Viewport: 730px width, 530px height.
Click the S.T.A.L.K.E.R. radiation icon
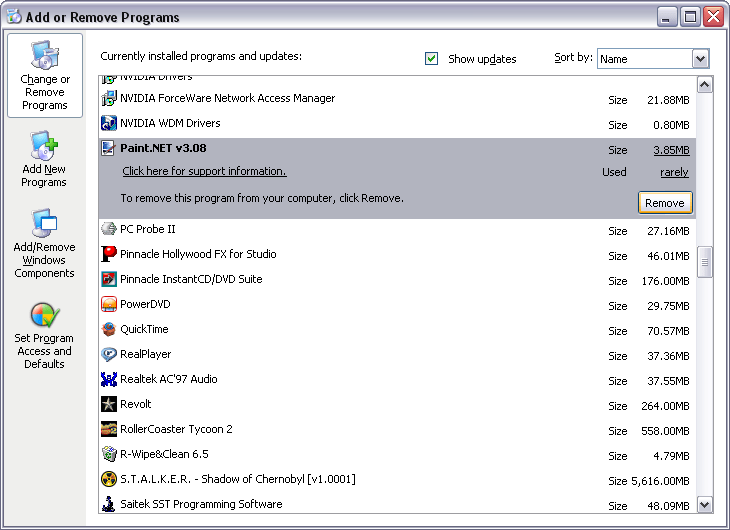[x=108, y=479]
